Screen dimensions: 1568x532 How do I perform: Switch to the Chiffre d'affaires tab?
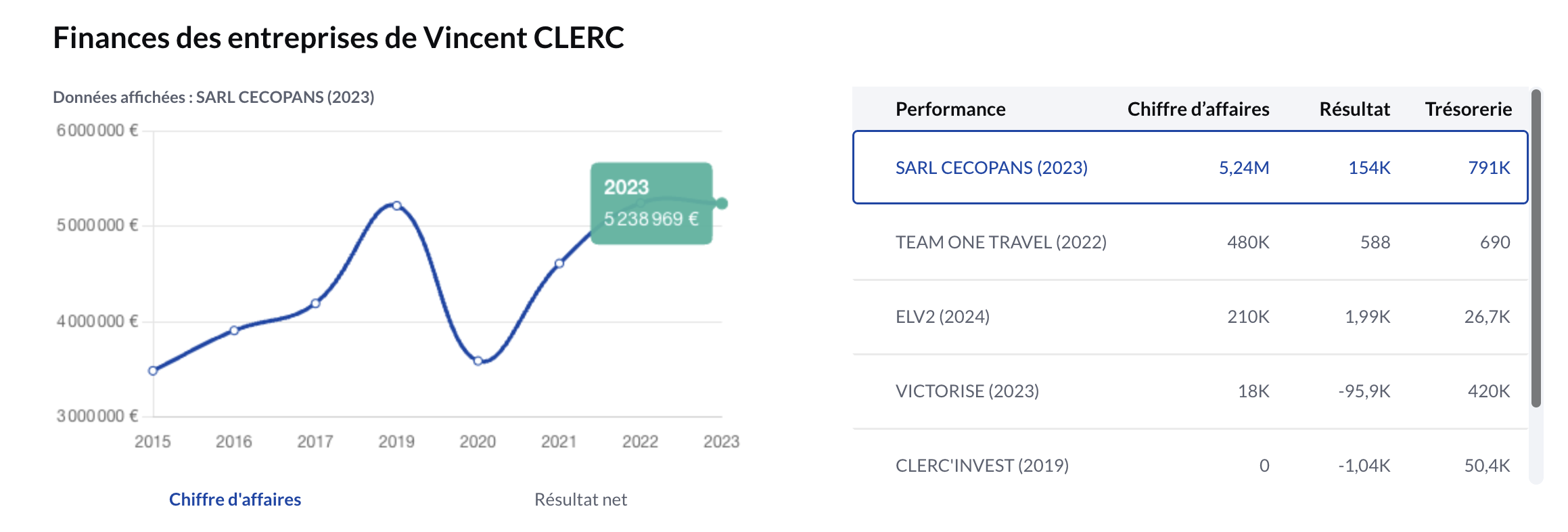pyautogui.click(x=235, y=500)
